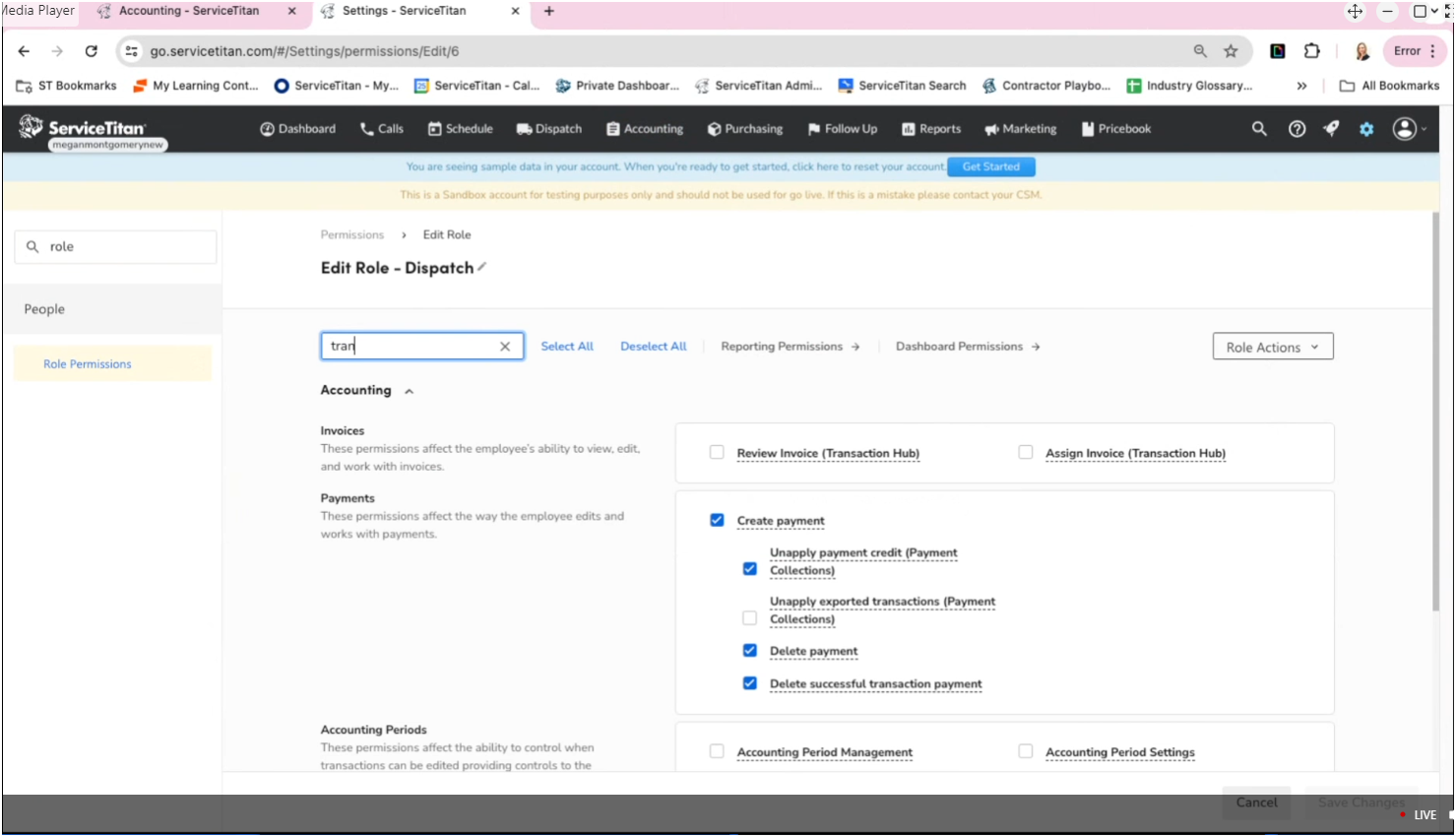The width and height of the screenshot is (1456, 837).
Task: Toggle Review Invoice (Transaction Hub) checkbox
Action: point(717,453)
